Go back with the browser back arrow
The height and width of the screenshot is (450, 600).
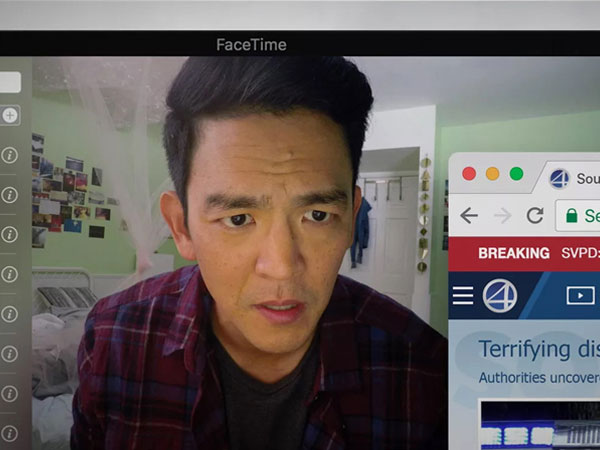(469, 216)
